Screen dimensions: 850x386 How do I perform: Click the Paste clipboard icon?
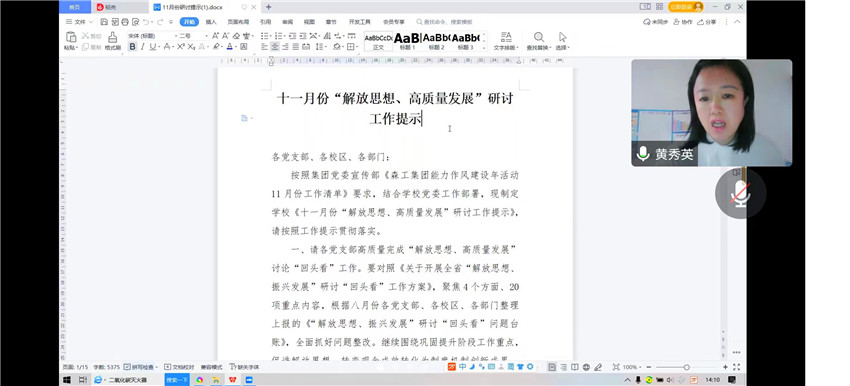click(71, 37)
